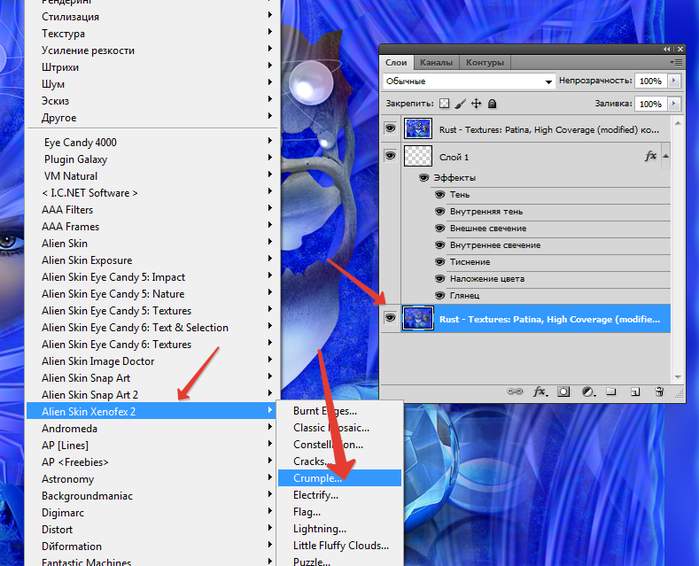
Task: Lock all padlock icon
Action: click(x=492, y=103)
